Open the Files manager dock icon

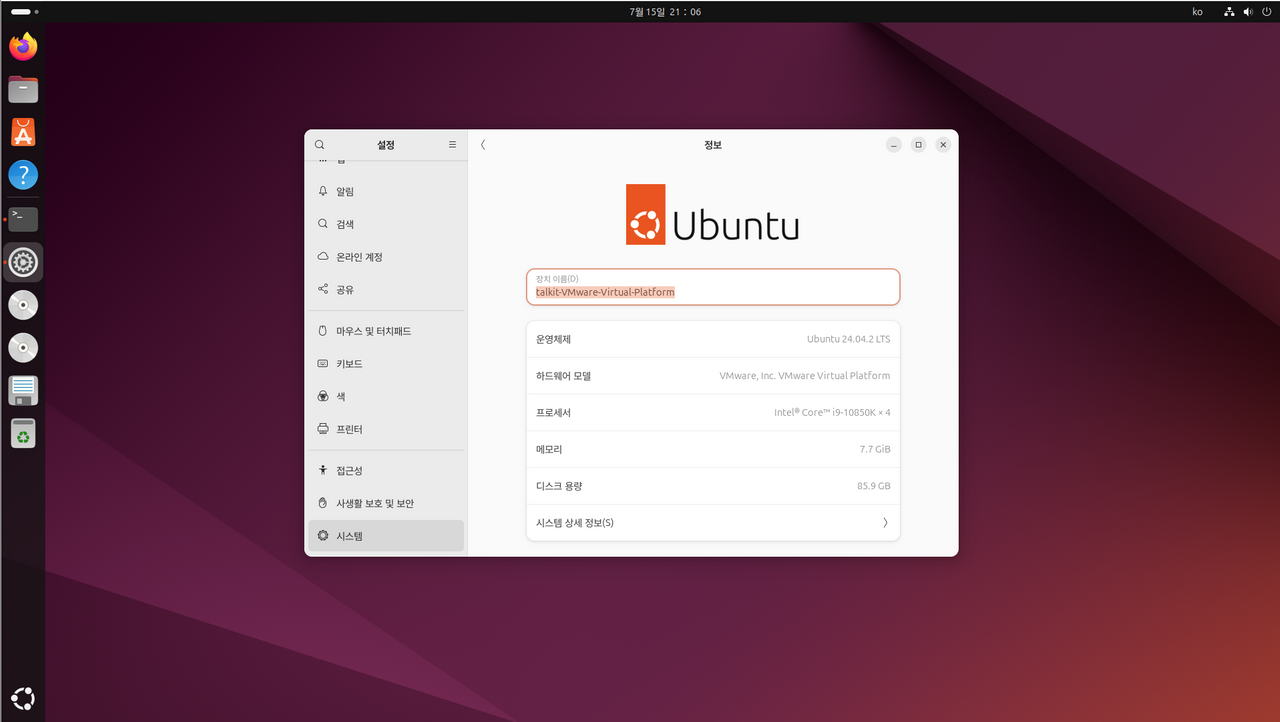click(x=23, y=89)
